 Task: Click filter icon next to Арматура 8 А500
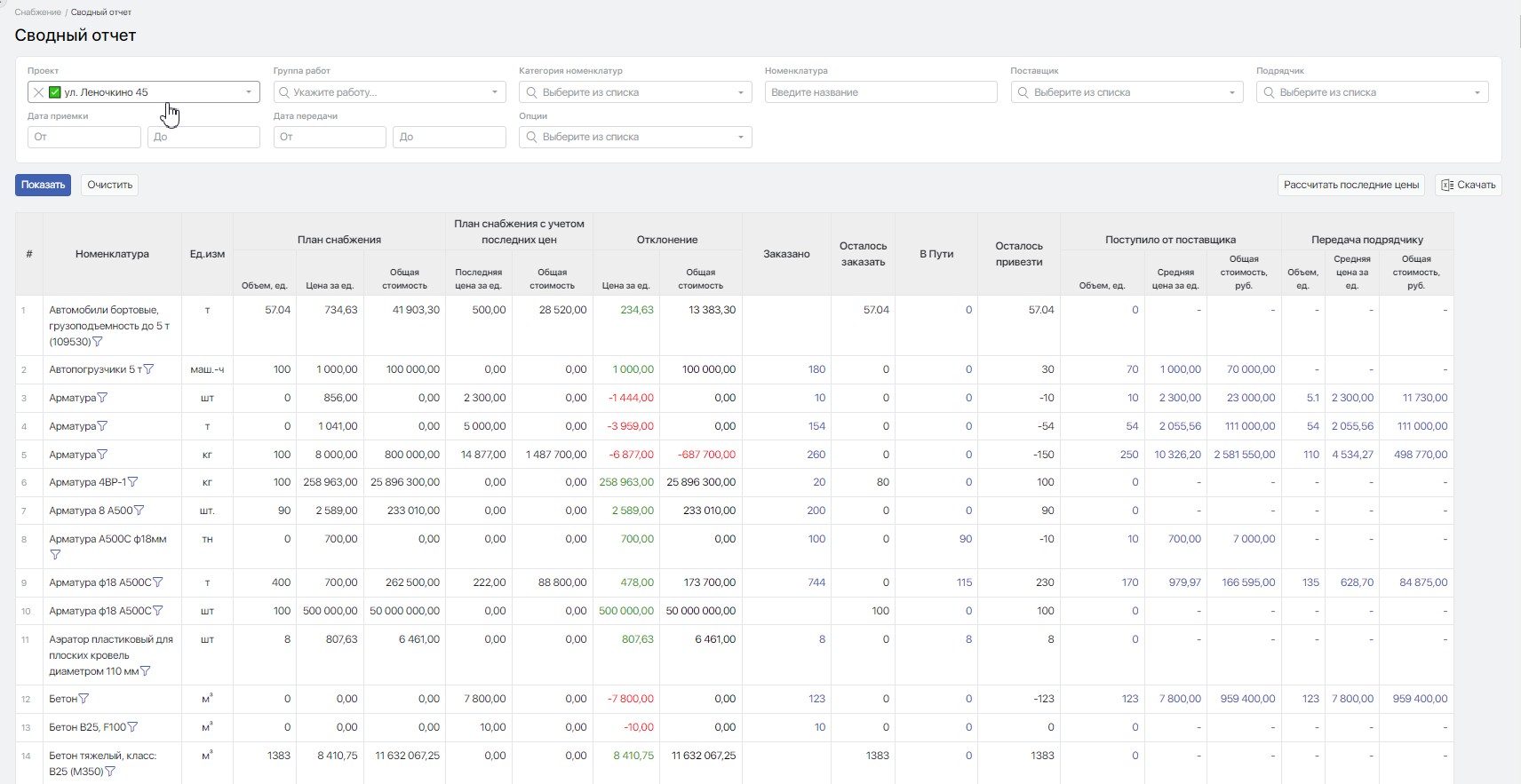click(x=139, y=511)
